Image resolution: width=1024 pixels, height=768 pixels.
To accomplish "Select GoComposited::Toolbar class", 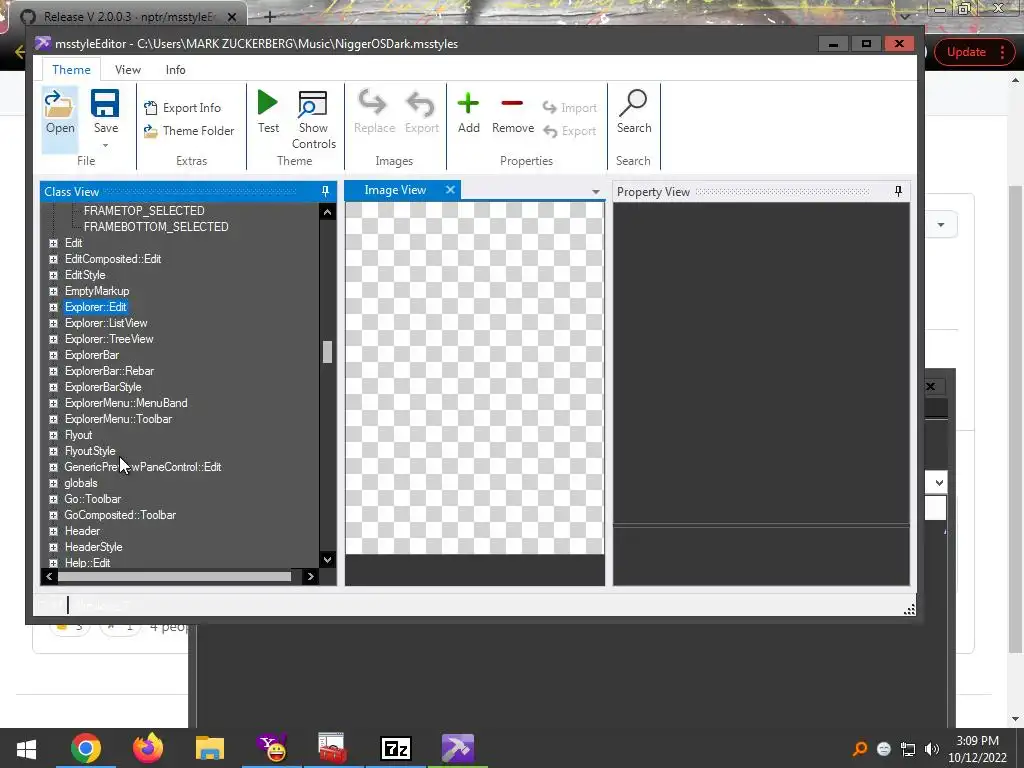I will coord(120,515).
